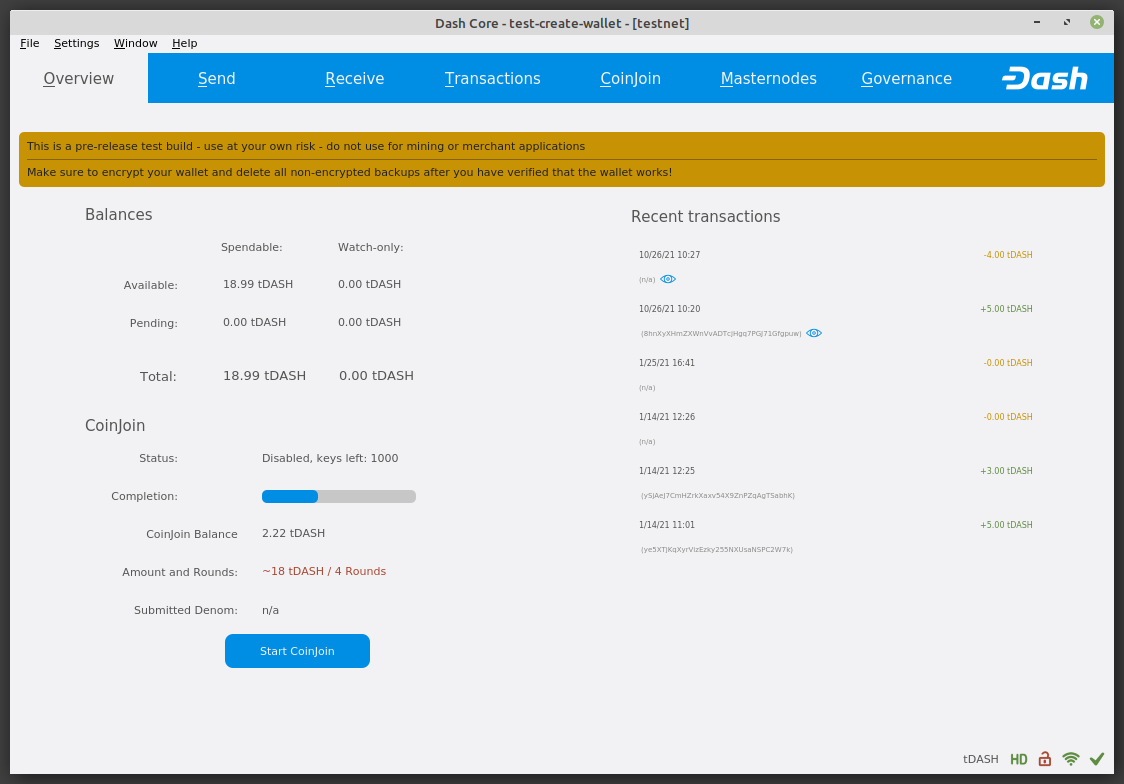
Task: Open the Receive tab
Action: pyautogui.click(x=354, y=79)
